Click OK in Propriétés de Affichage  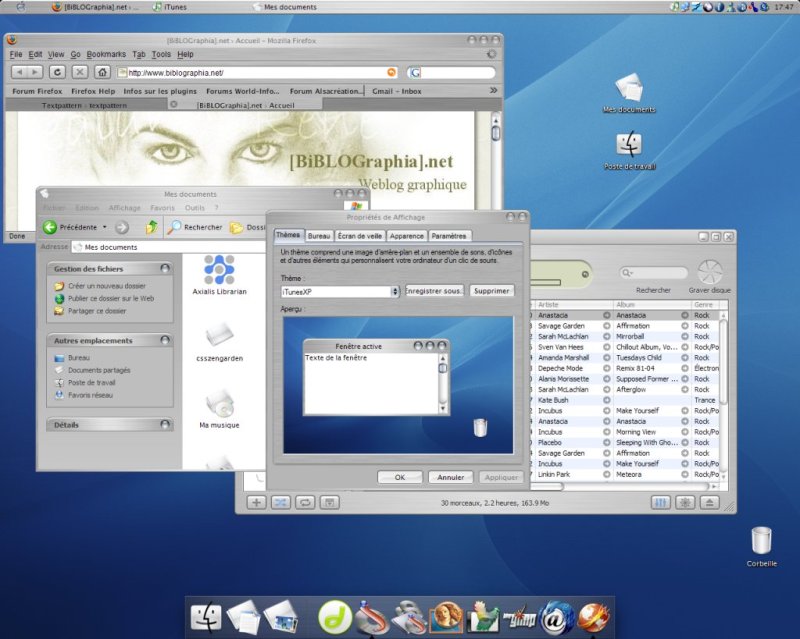[x=399, y=477]
